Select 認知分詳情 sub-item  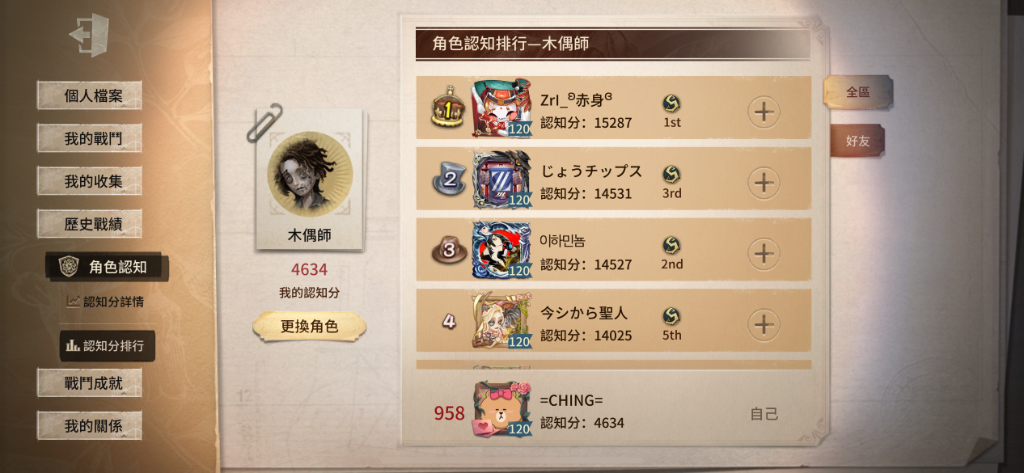pyautogui.click(x=106, y=302)
